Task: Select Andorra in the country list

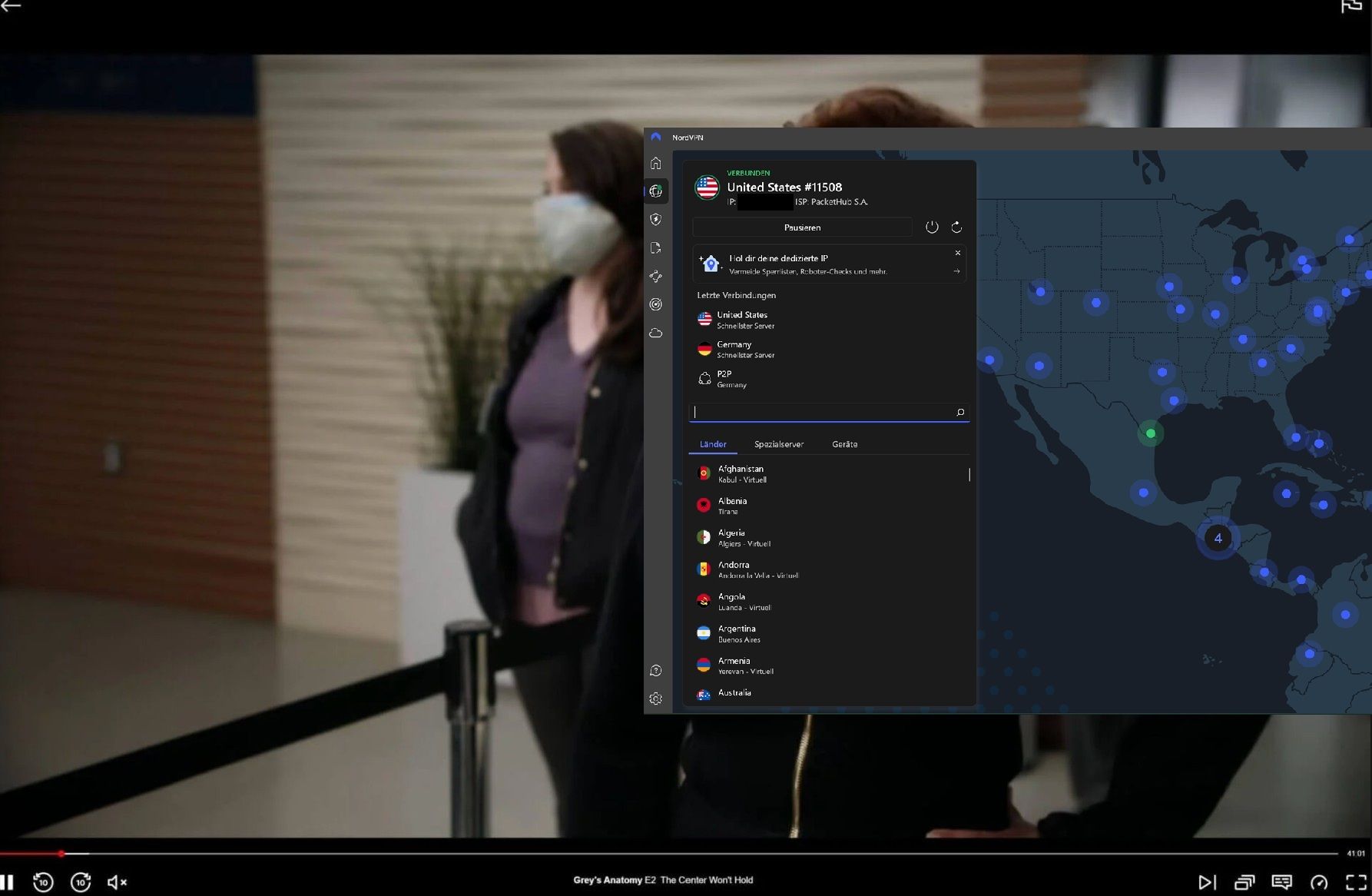Action: tap(828, 569)
